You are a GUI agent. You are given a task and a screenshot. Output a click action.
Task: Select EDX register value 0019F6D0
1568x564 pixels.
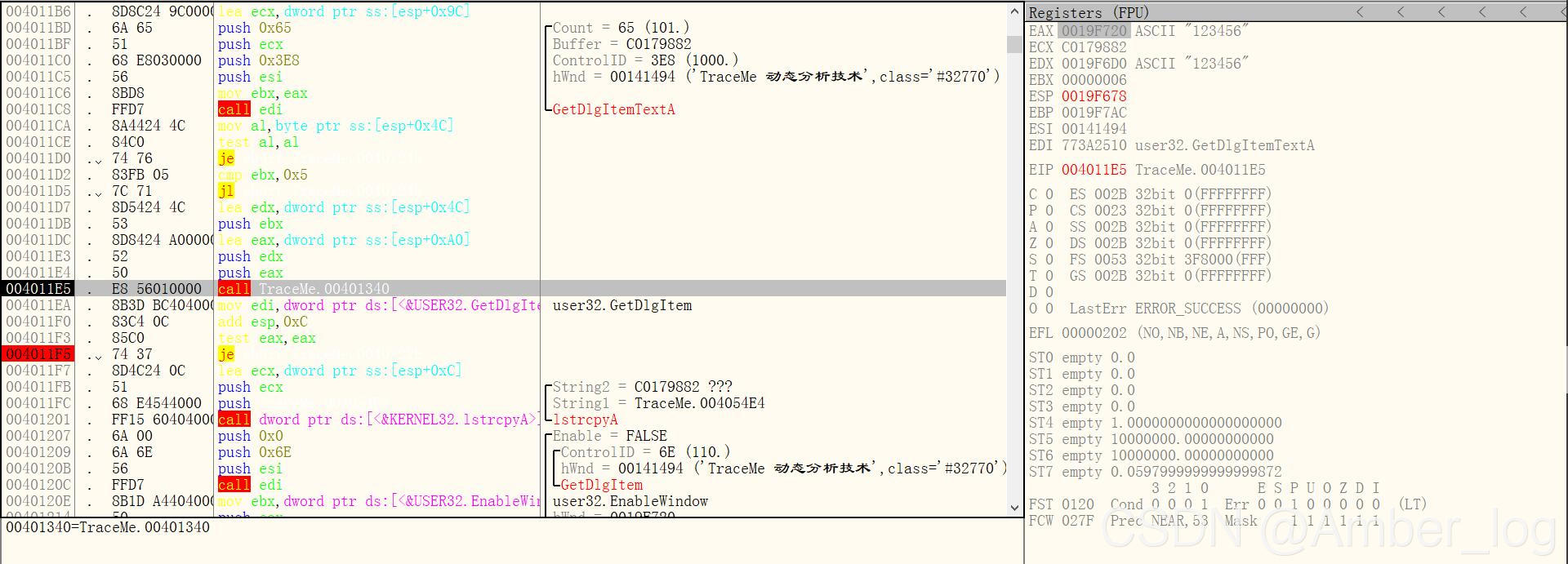1094,64
